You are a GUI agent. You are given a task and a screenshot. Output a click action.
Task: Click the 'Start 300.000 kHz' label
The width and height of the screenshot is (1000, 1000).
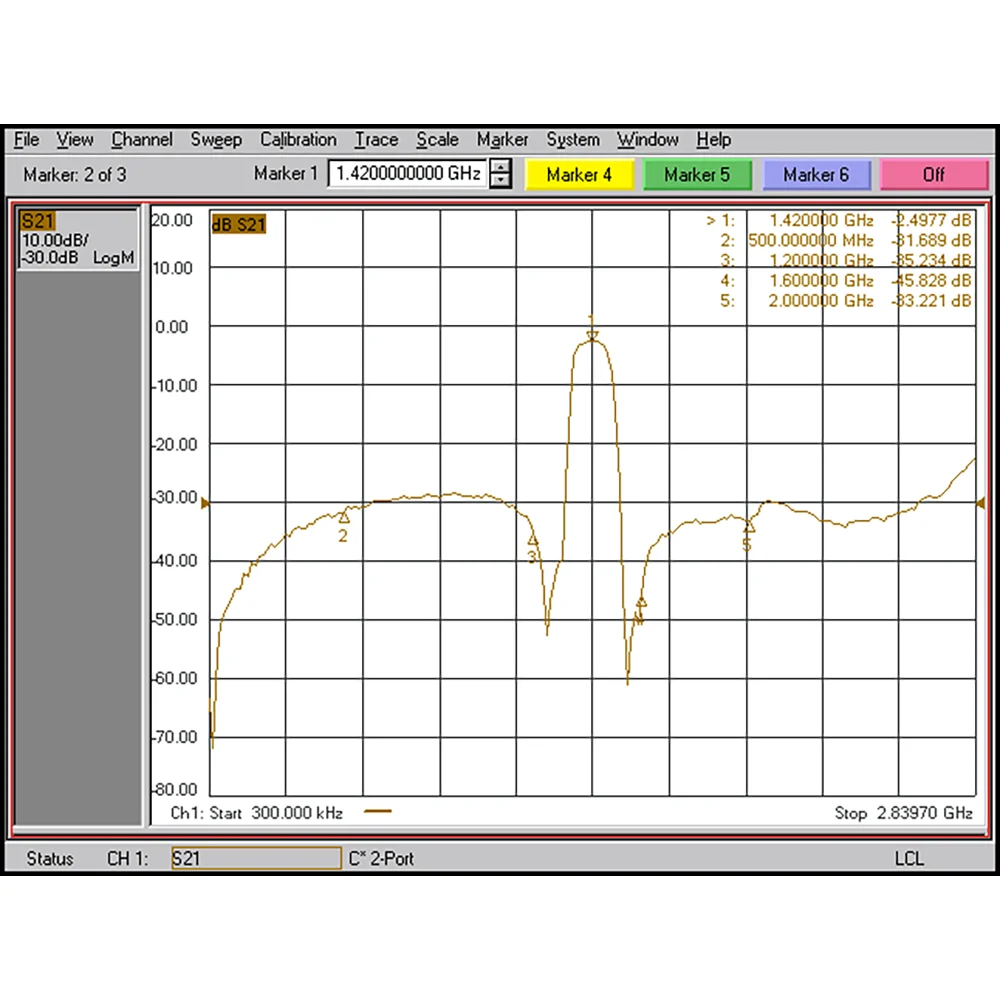pos(276,813)
